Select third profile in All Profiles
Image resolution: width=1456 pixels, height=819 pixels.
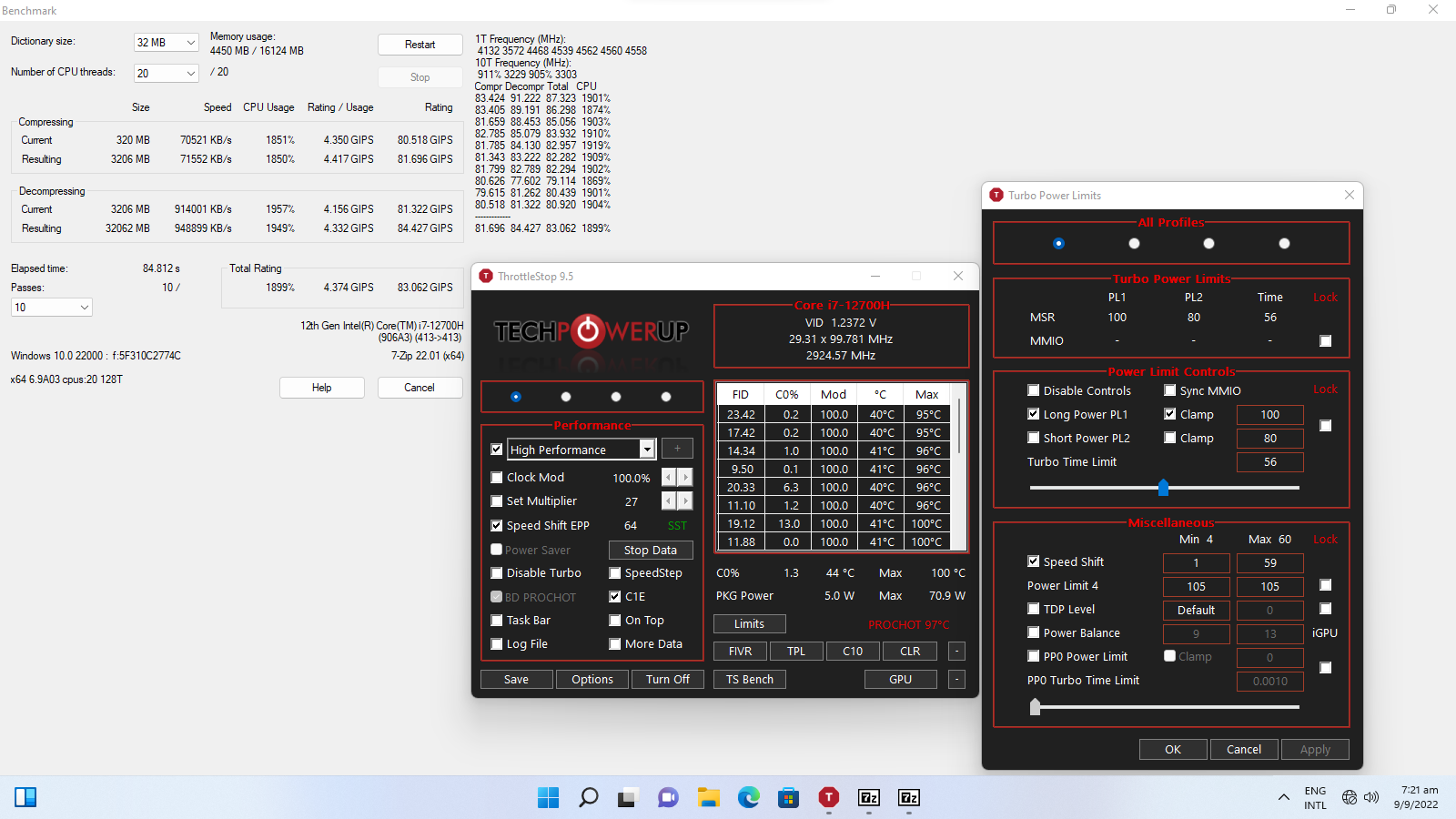point(1208,243)
